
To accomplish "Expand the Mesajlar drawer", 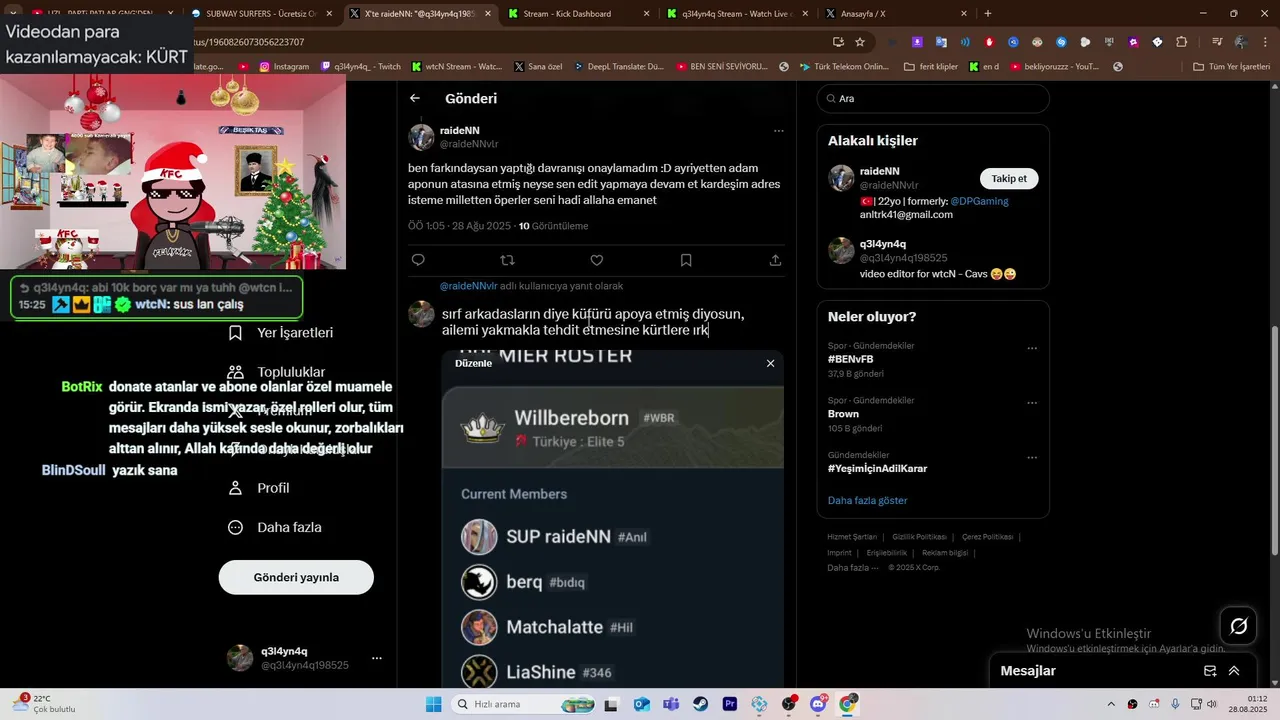I will [x=1234, y=671].
